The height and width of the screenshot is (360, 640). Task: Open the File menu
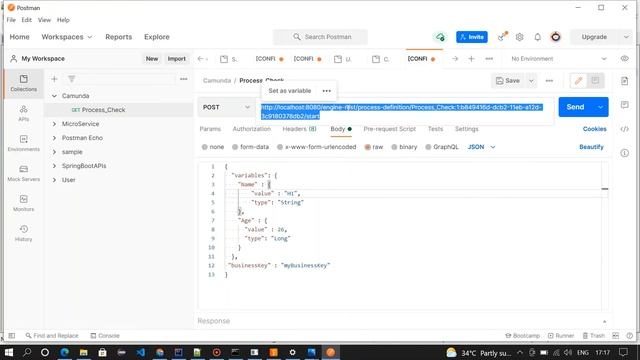pyautogui.click(x=11, y=20)
